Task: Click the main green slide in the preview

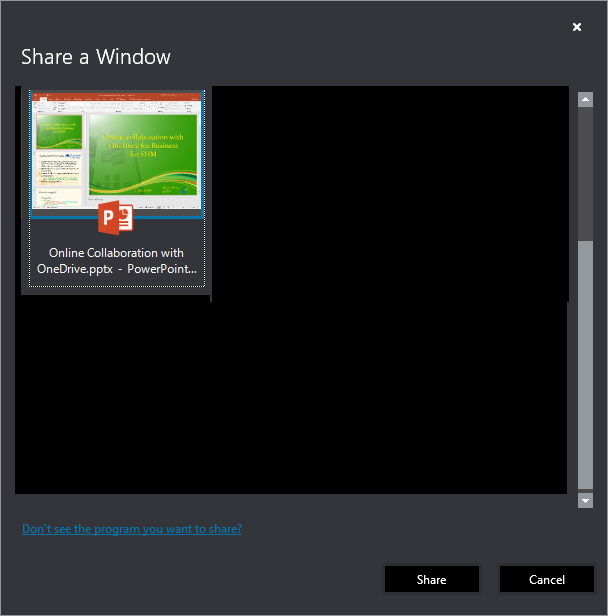Action: coord(144,152)
